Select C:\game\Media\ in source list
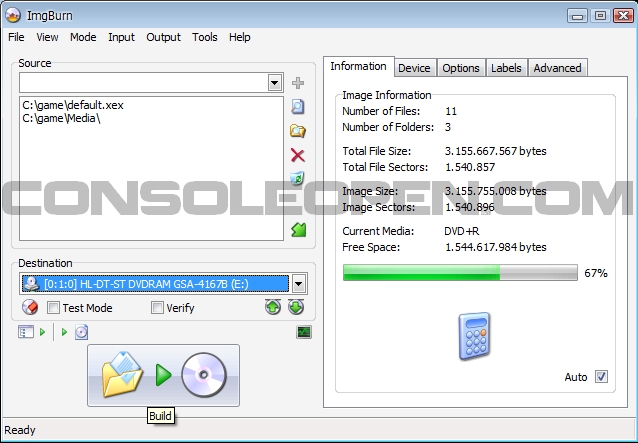Image resolution: width=638 pixels, height=443 pixels. [61, 118]
